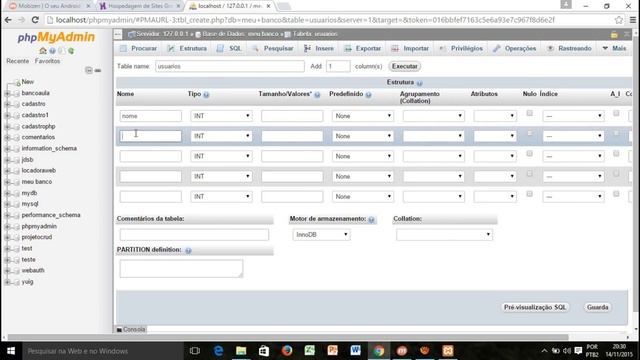Open Atributos dropdown for nome row

click(495, 116)
